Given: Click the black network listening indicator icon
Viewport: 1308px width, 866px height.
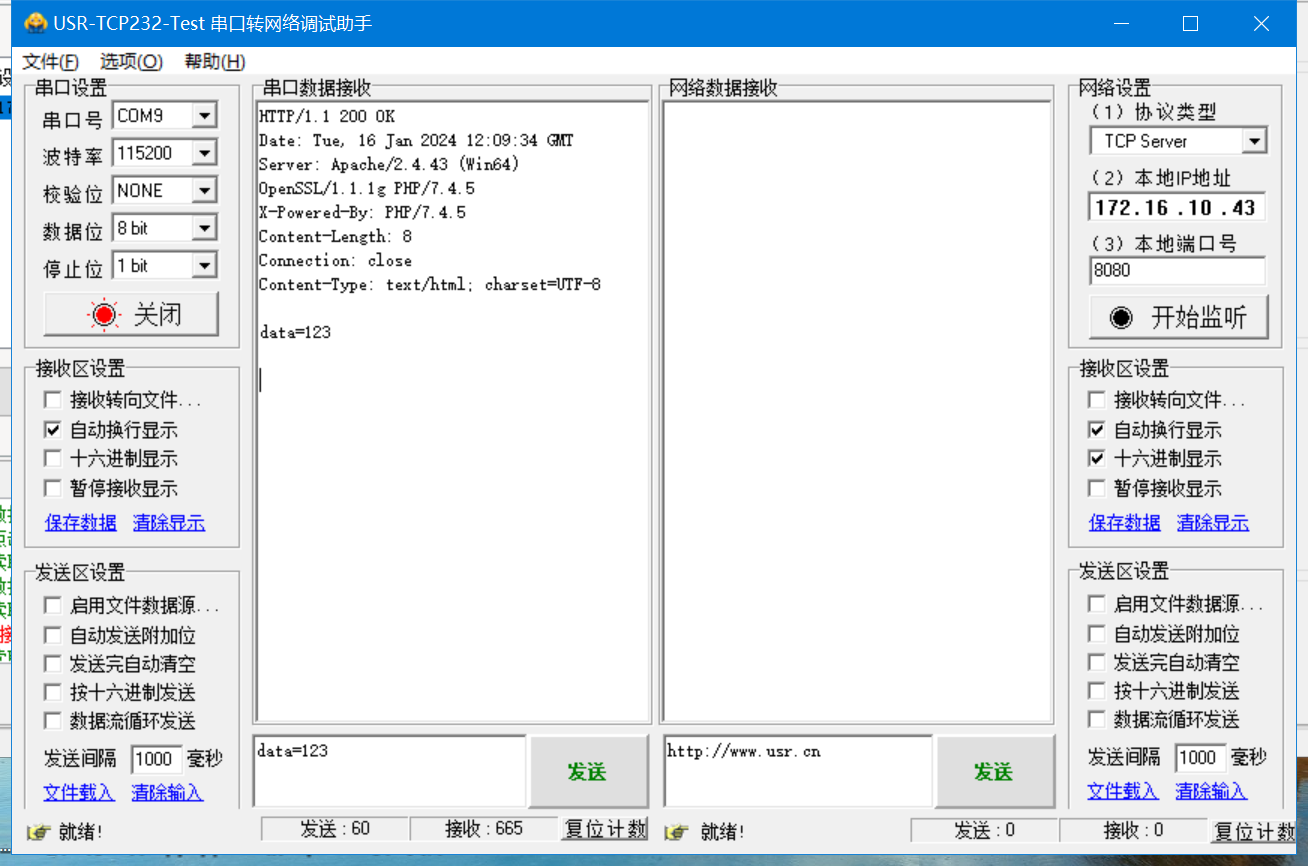Looking at the screenshot, I should pyautogui.click(x=1121, y=318).
